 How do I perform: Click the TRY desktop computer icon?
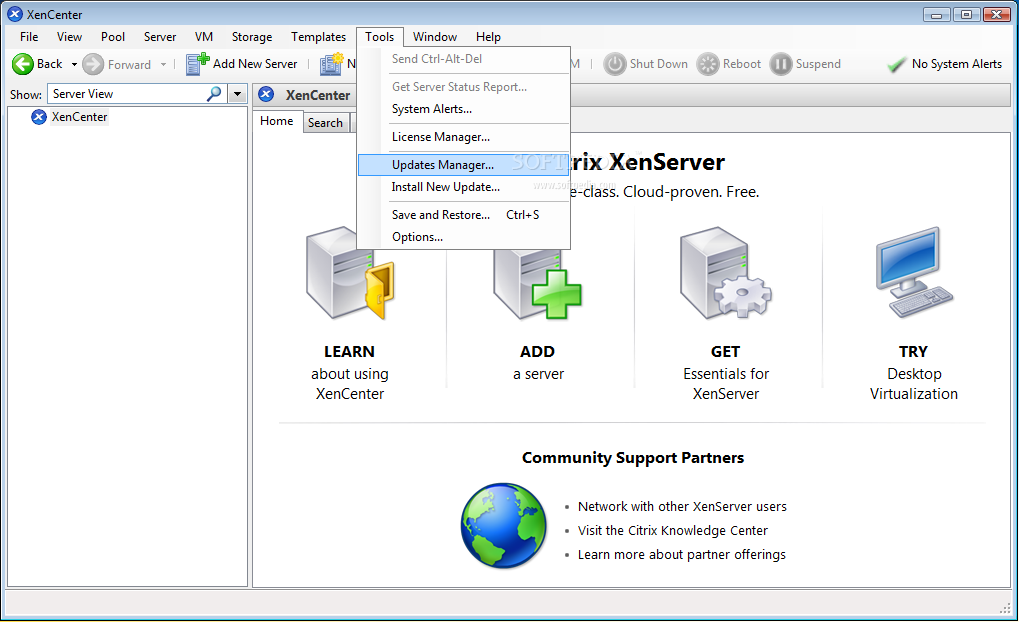914,272
